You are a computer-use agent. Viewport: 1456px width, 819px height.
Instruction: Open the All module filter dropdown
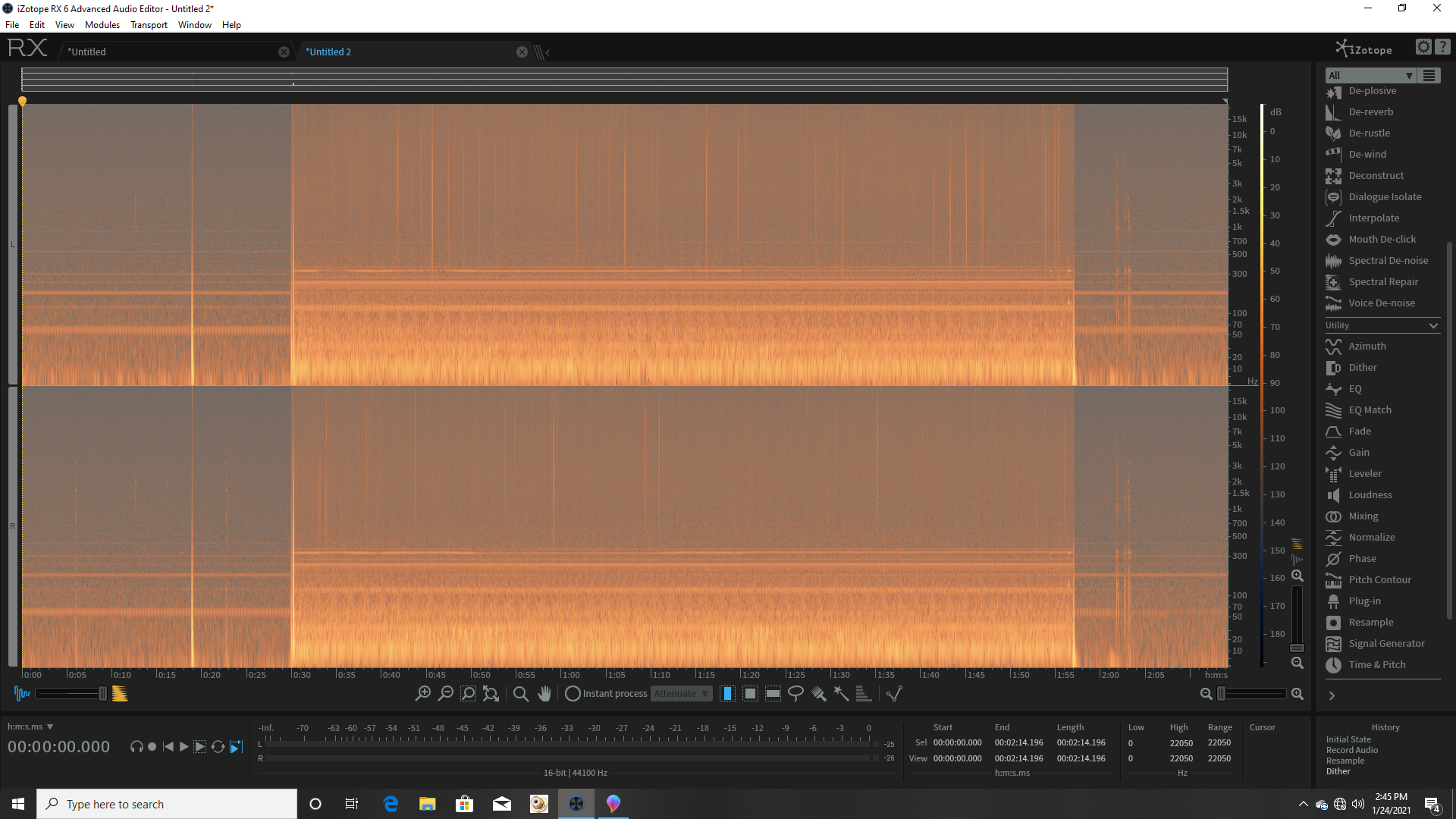pyautogui.click(x=1370, y=75)
